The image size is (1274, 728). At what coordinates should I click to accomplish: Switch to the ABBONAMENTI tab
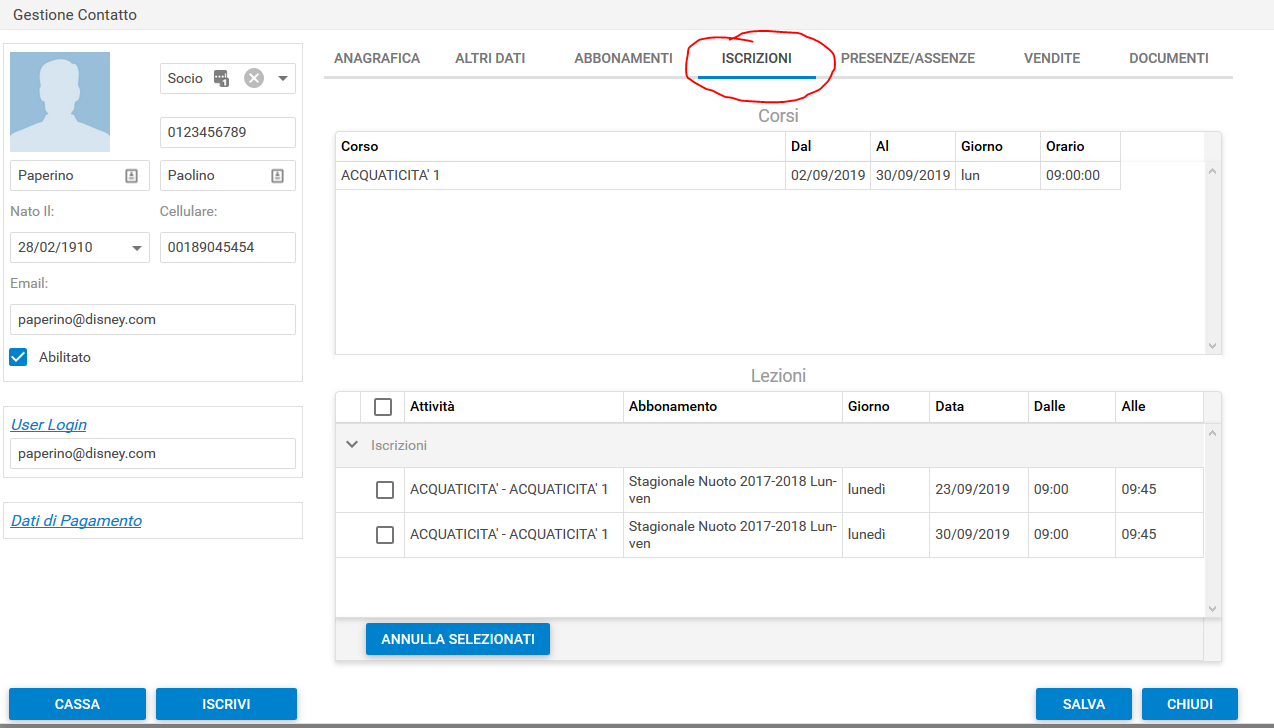[x=623, y=58]
